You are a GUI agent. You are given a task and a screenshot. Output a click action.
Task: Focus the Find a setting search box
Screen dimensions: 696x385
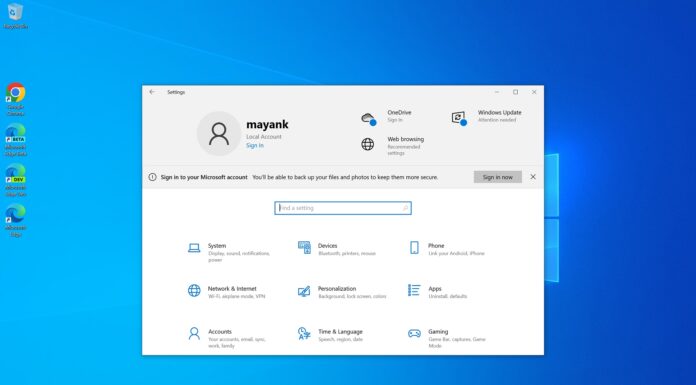[x=343, y=208]
